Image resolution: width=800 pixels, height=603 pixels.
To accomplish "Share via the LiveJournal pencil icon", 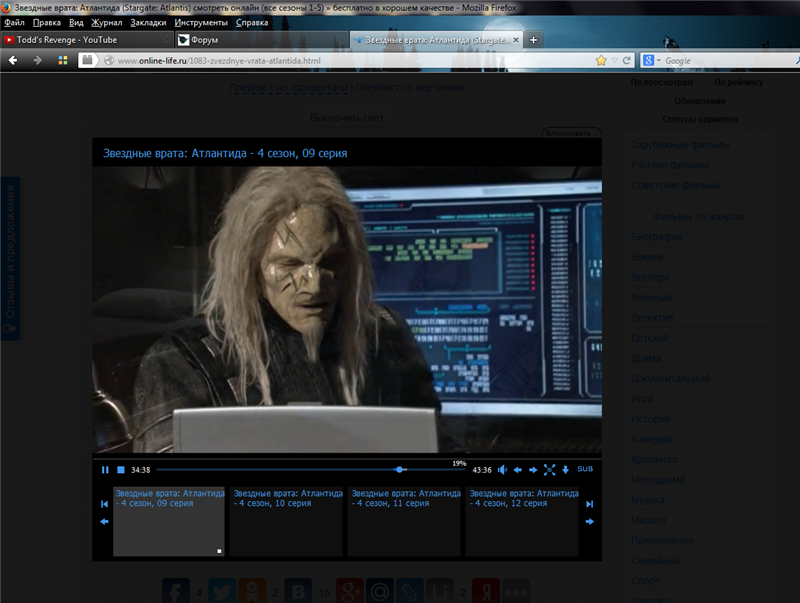I will click(x=410, y=591).
